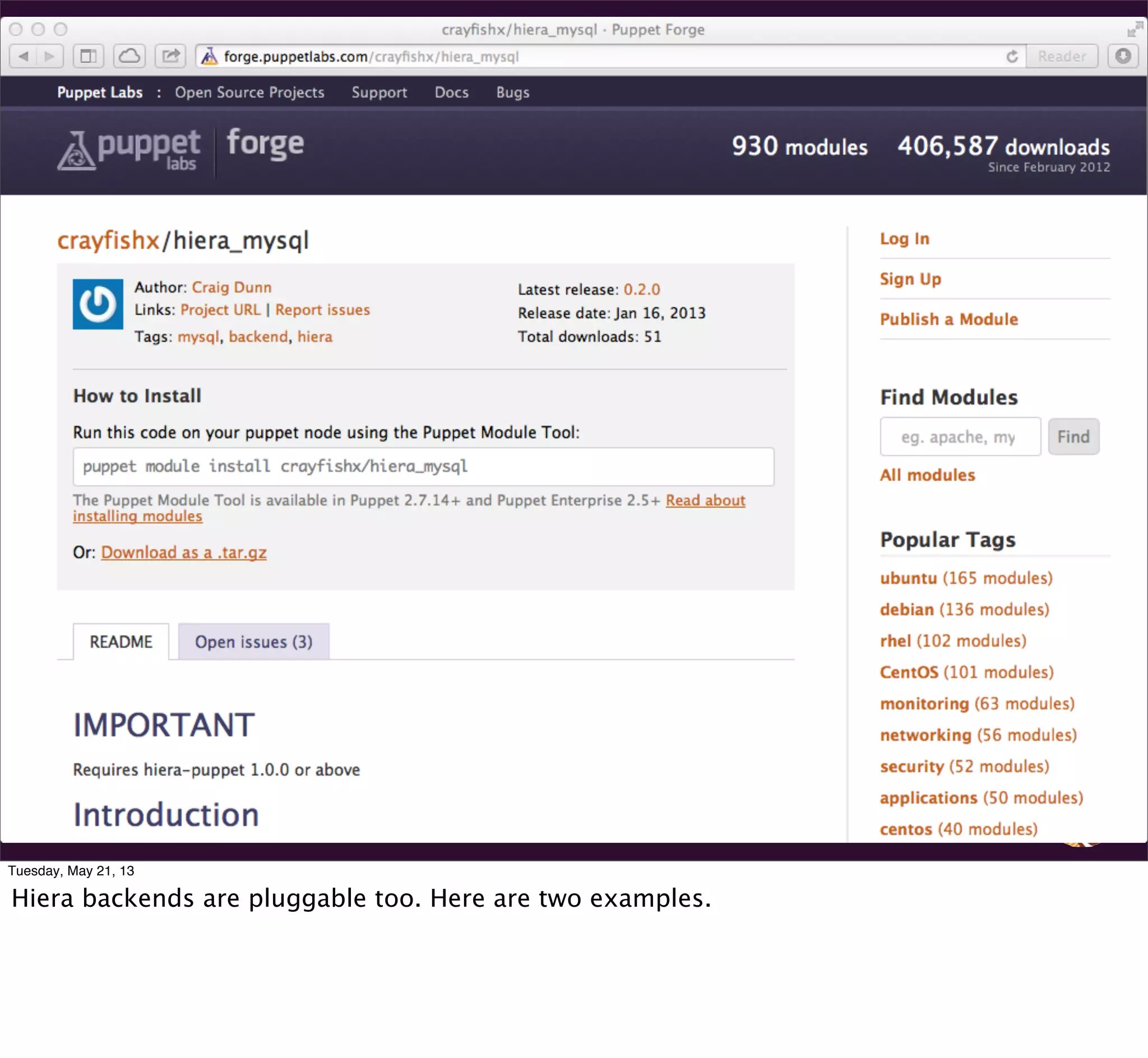1148x1058 pixels.
Task: Click the Introduction heading in README
Action: point(166,815)
